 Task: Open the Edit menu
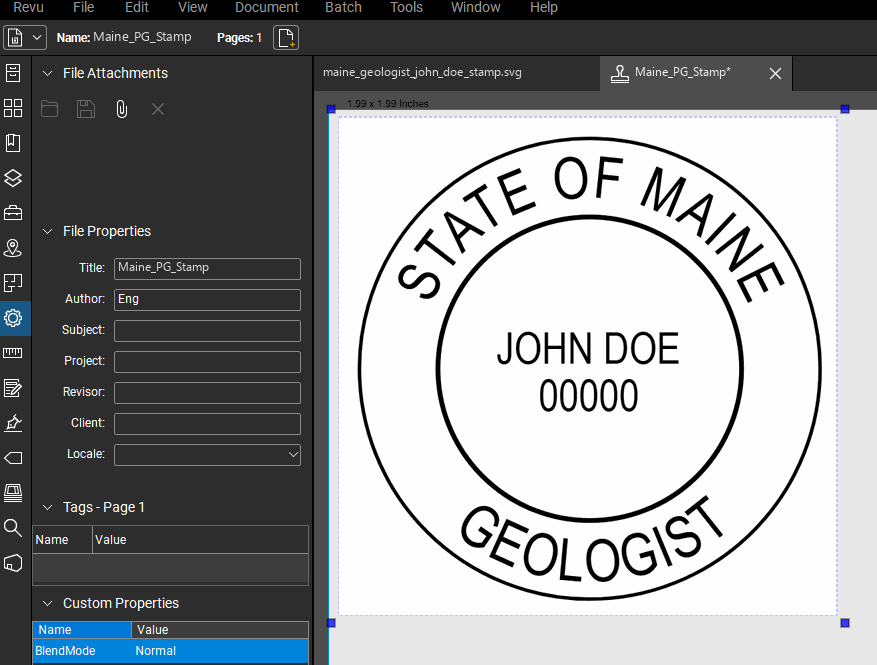[136, 7]
